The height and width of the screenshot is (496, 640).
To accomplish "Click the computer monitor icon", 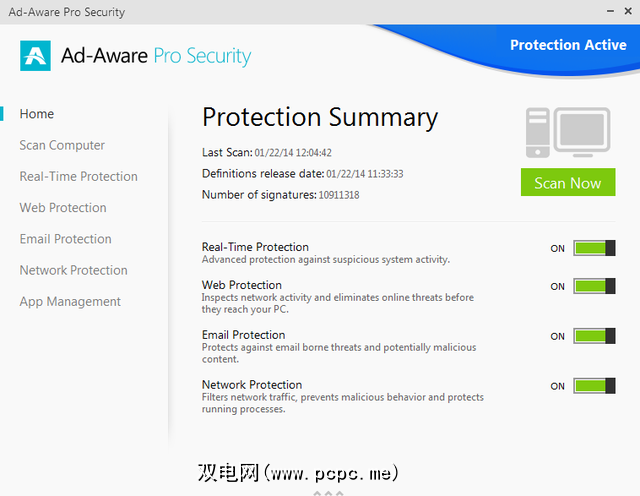I will tap(568, 135).
